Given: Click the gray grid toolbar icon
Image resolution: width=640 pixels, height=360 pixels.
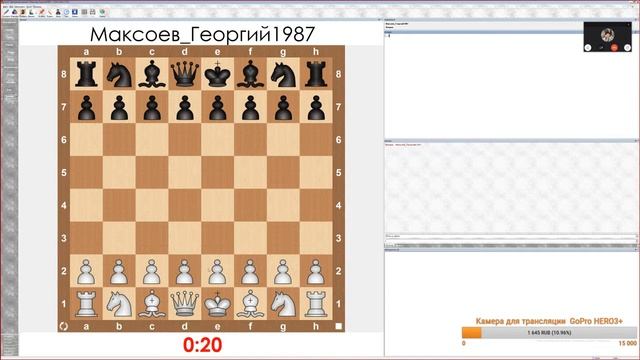Looking at the screenshot, I should coord(84,12).
